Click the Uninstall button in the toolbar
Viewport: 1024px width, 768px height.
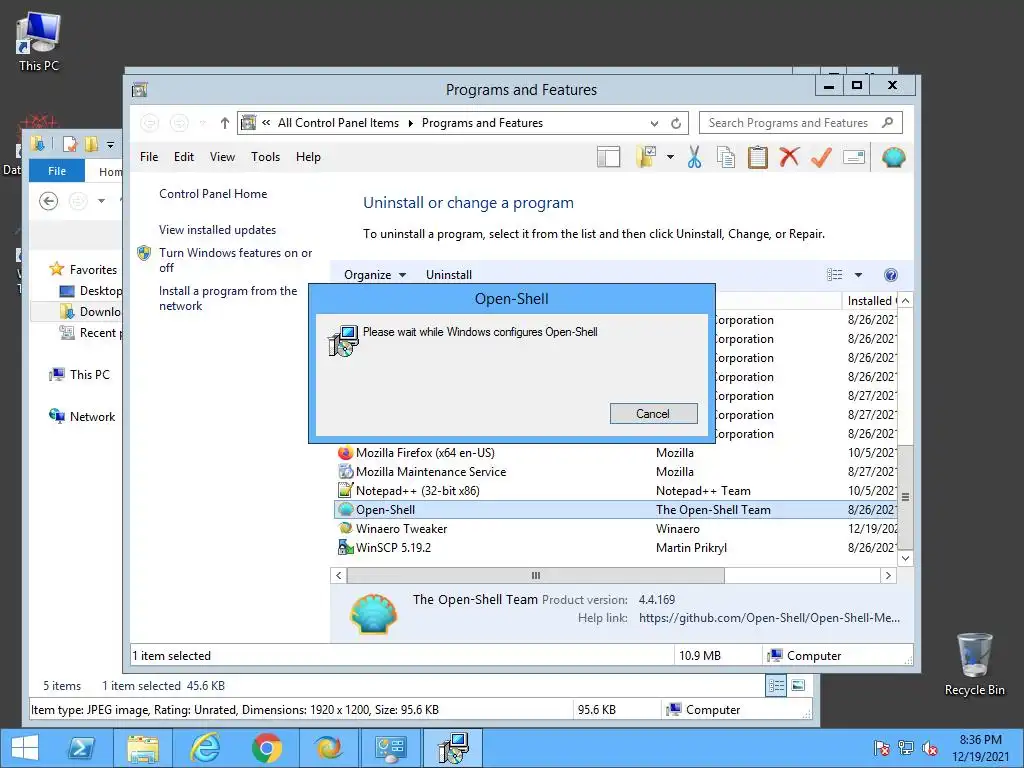click(x=449, y=275)
